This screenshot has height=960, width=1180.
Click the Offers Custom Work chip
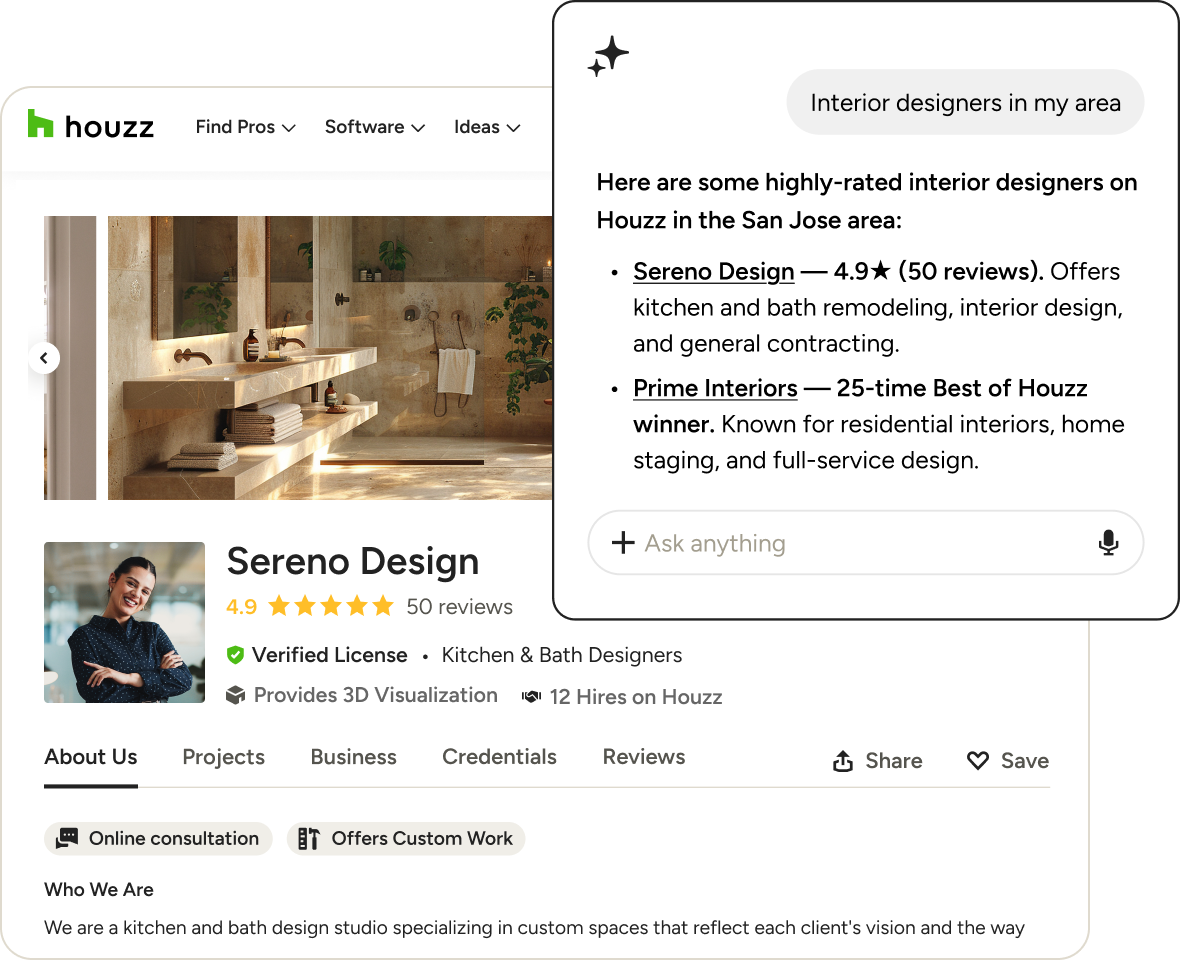coord(406,838)
